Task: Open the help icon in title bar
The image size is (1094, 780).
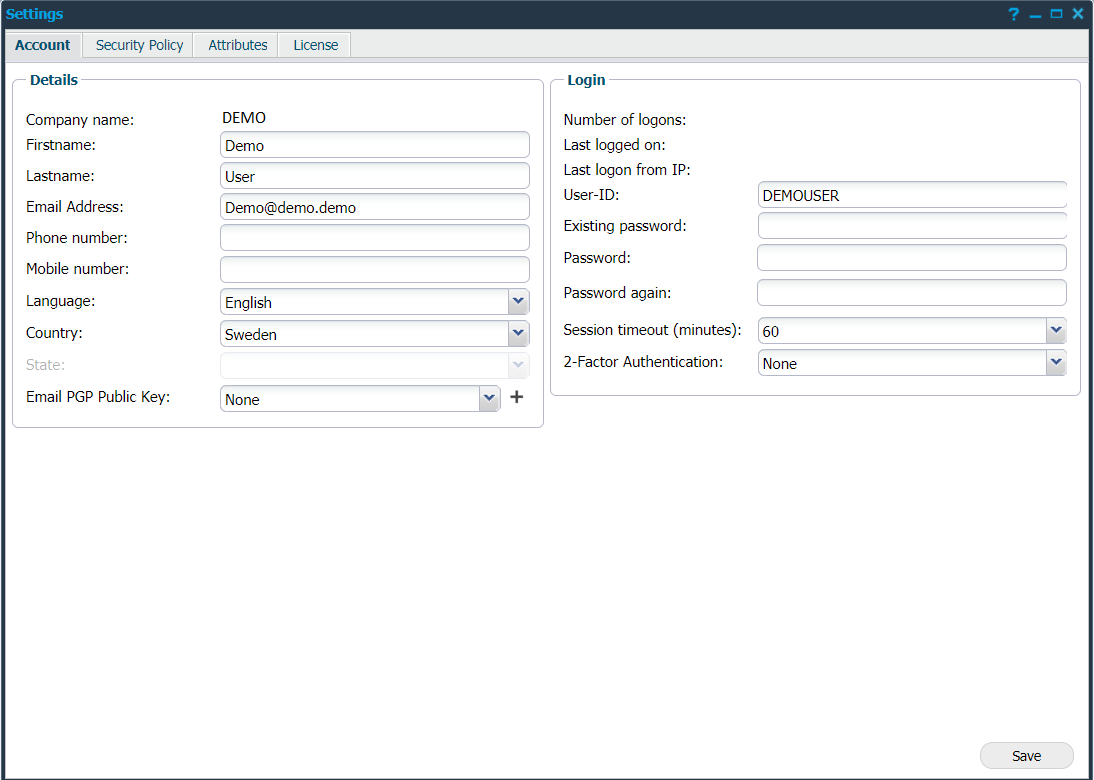Action: click(1013, 14)
